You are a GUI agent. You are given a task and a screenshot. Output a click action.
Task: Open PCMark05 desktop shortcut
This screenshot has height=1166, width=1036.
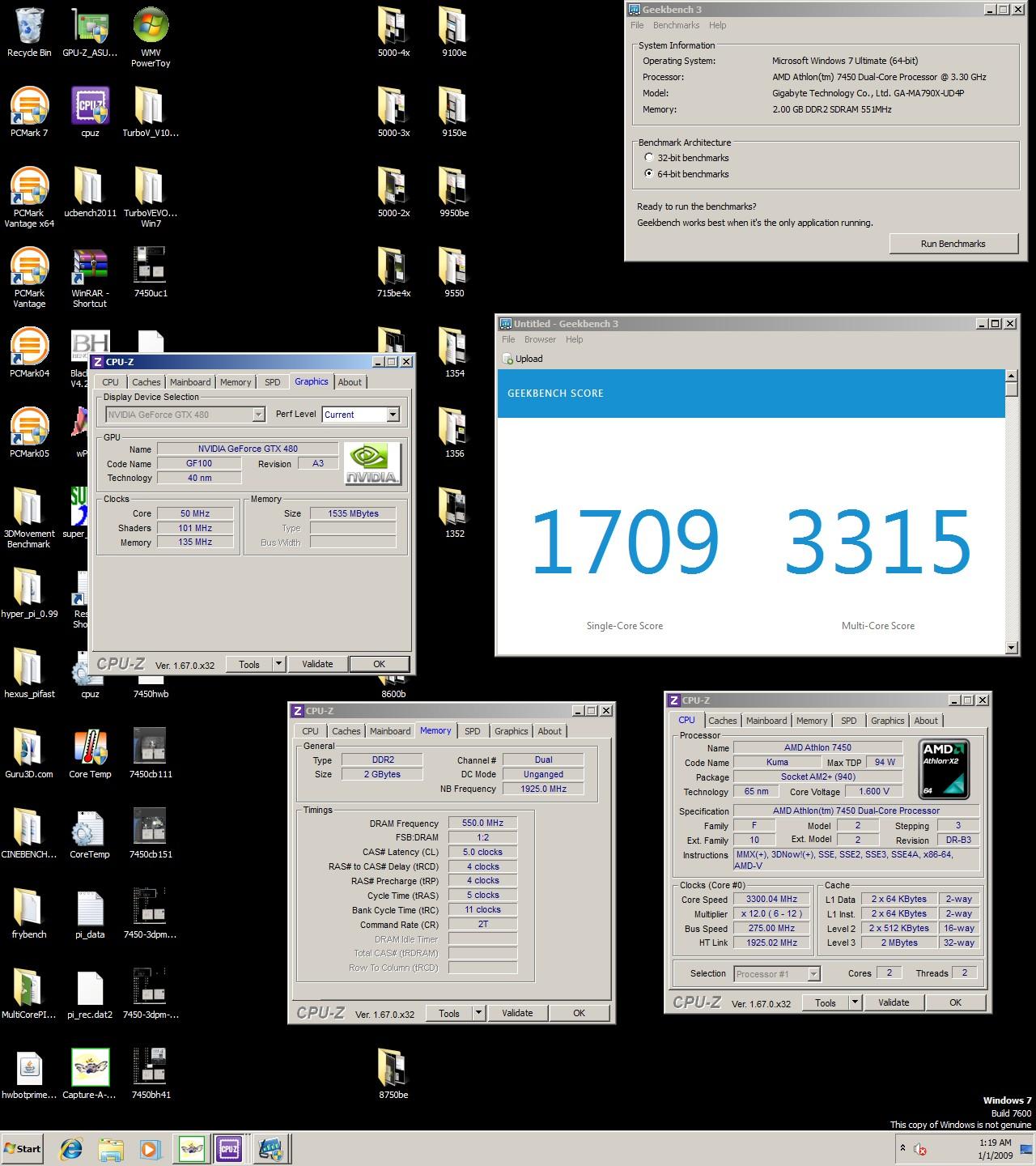point(29,432)
